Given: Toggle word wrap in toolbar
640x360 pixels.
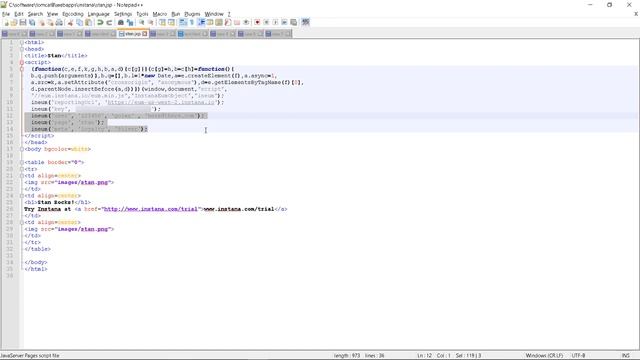Looking at the screenshot, I should pyautogui.click(x=183, y=22).
